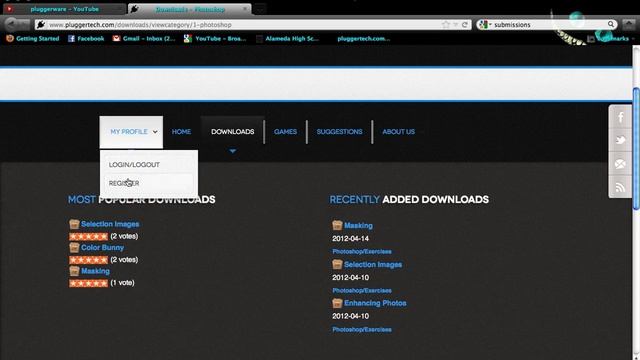
Task: Click the page vertical scrollbar thumb
Action: (636, 149)
